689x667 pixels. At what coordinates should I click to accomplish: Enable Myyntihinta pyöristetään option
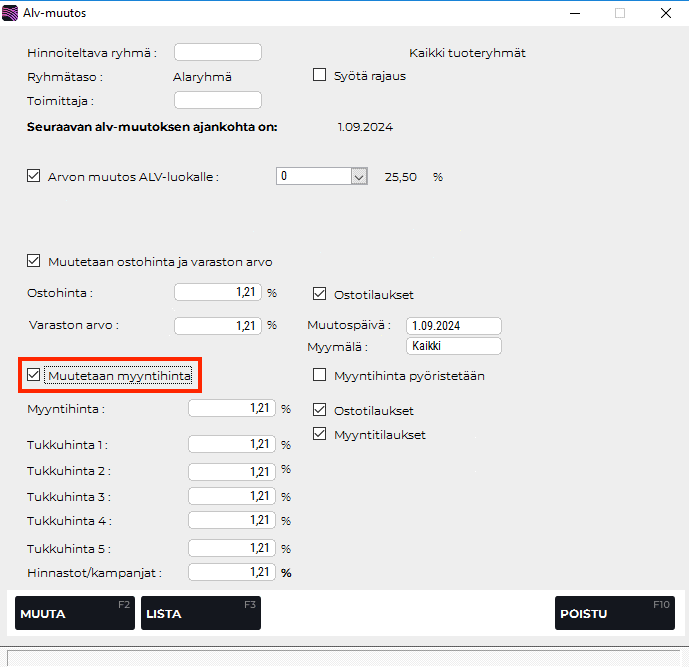coord(320,376)
